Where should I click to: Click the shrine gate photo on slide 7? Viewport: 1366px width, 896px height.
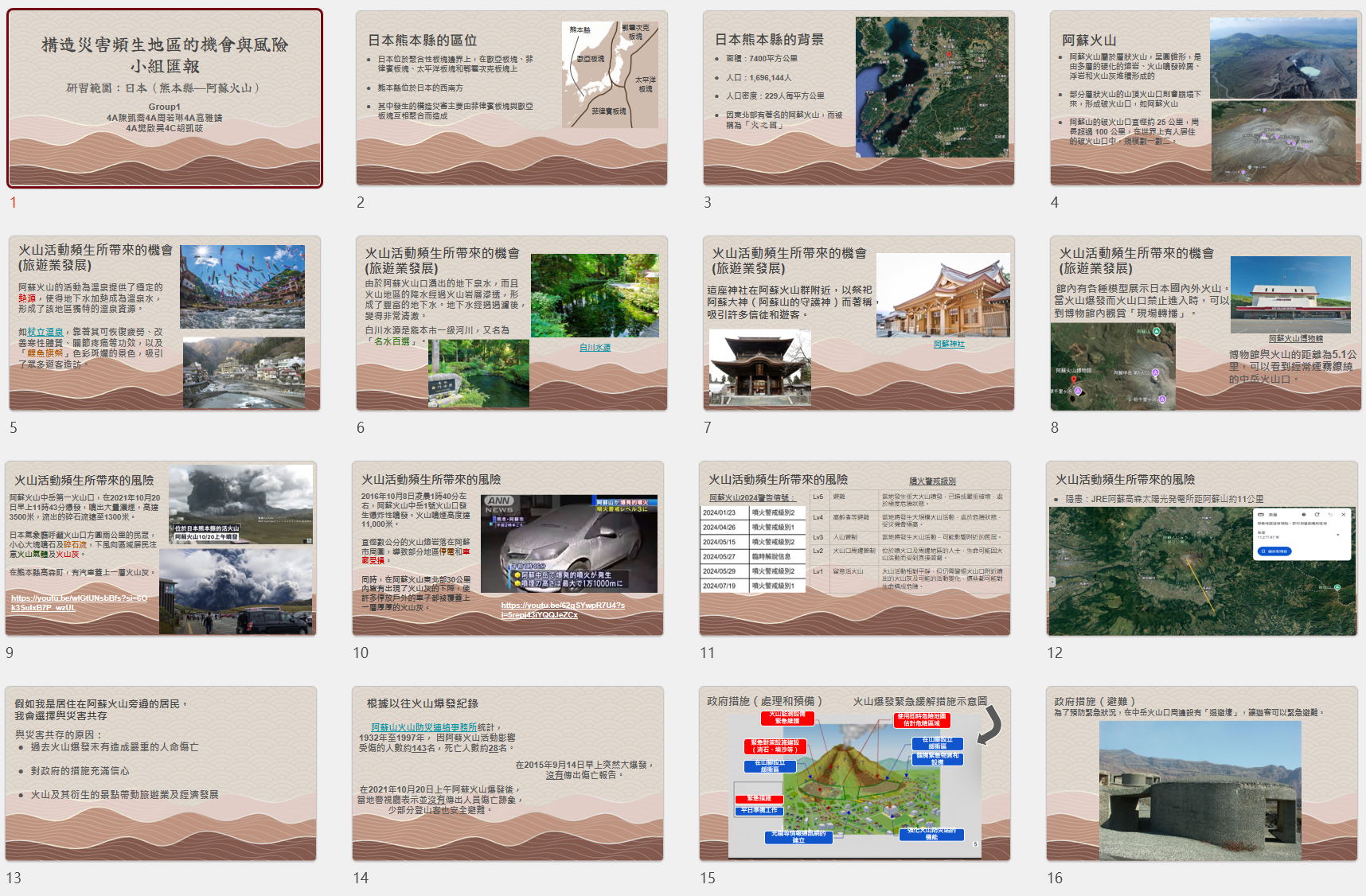(759, 368)
